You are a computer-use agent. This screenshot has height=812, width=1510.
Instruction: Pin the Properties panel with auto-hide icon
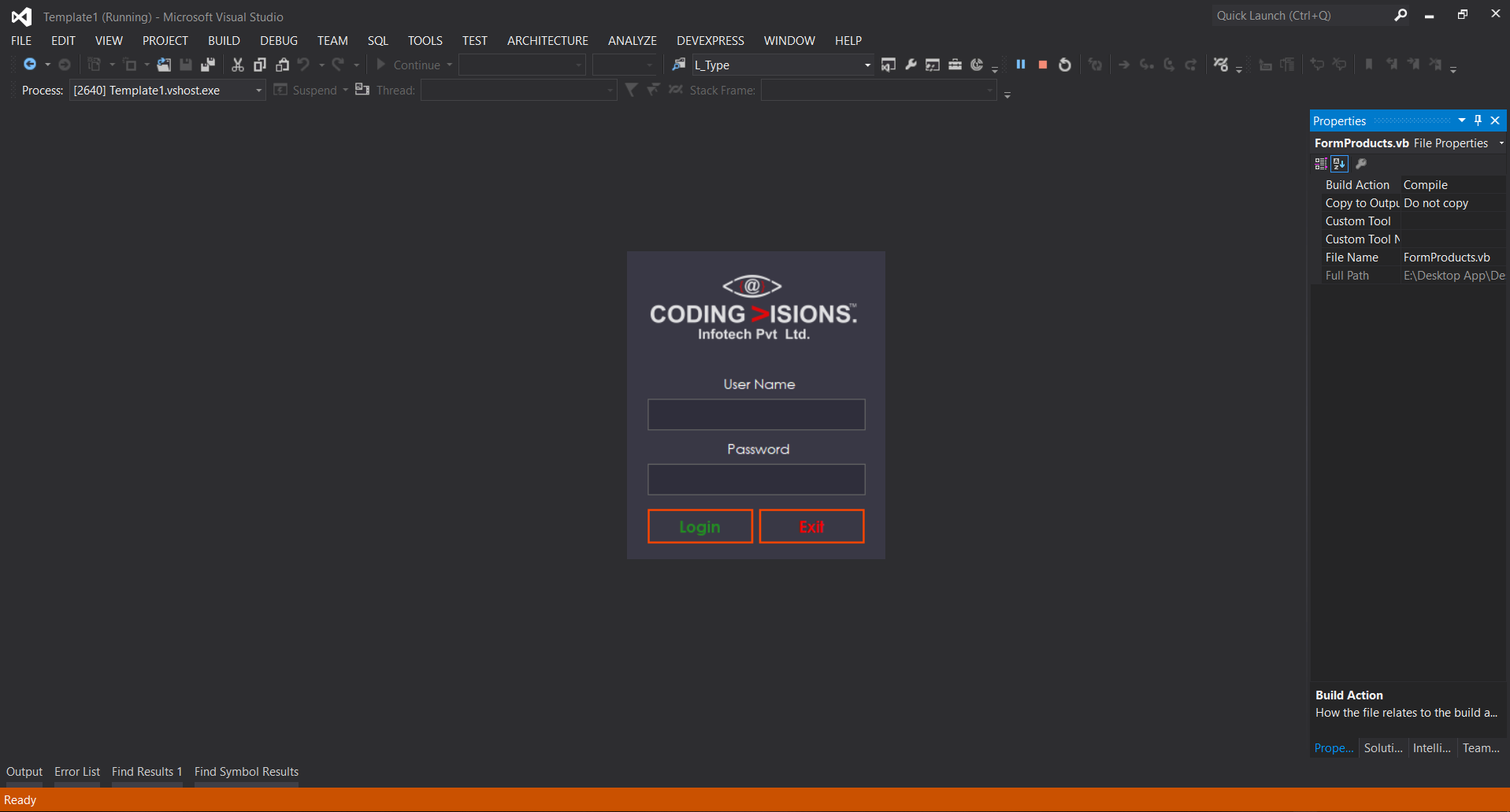coord(1478,121)
